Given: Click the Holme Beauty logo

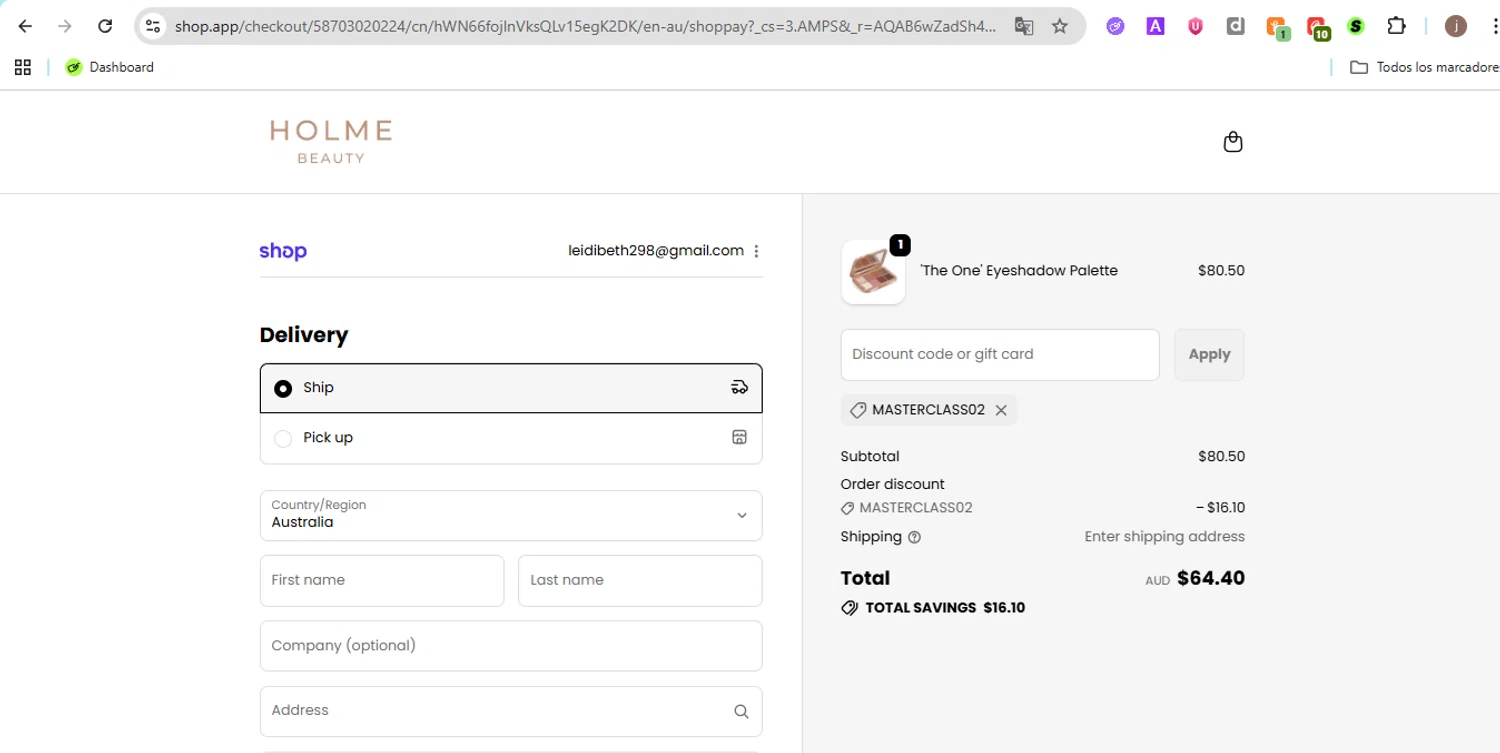Looking at the screenshot, I should click(x=331, y=142).
